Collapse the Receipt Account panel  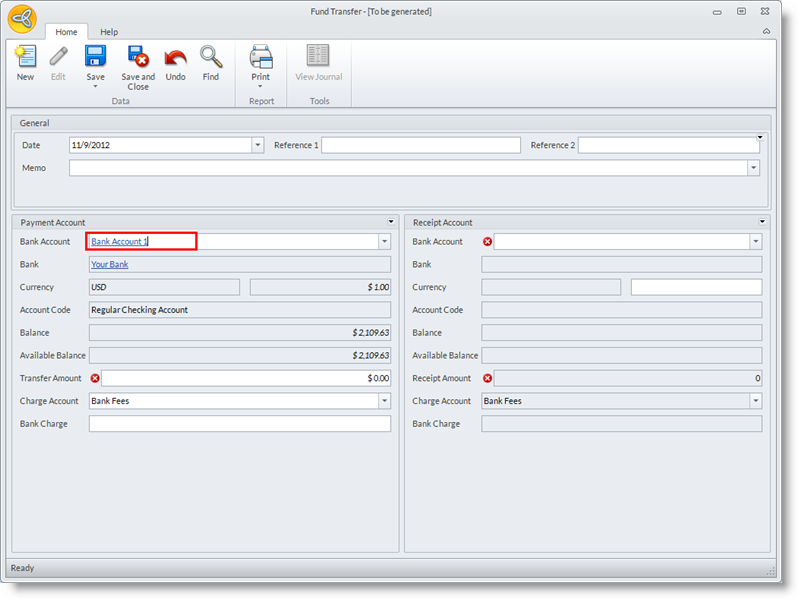coord(762,221)
